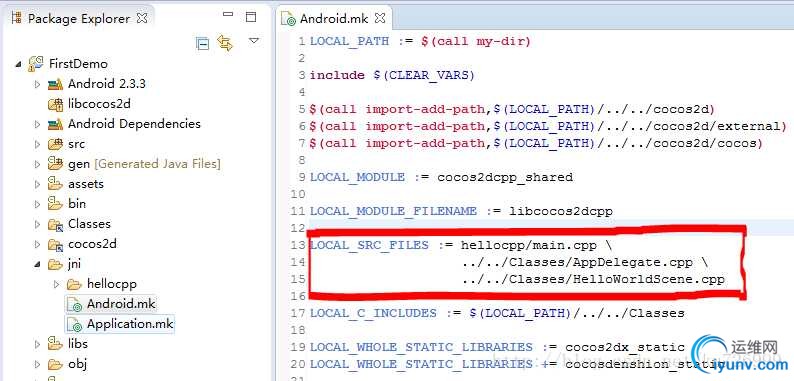
Task: Select Classes folder label
Action: 89,224
